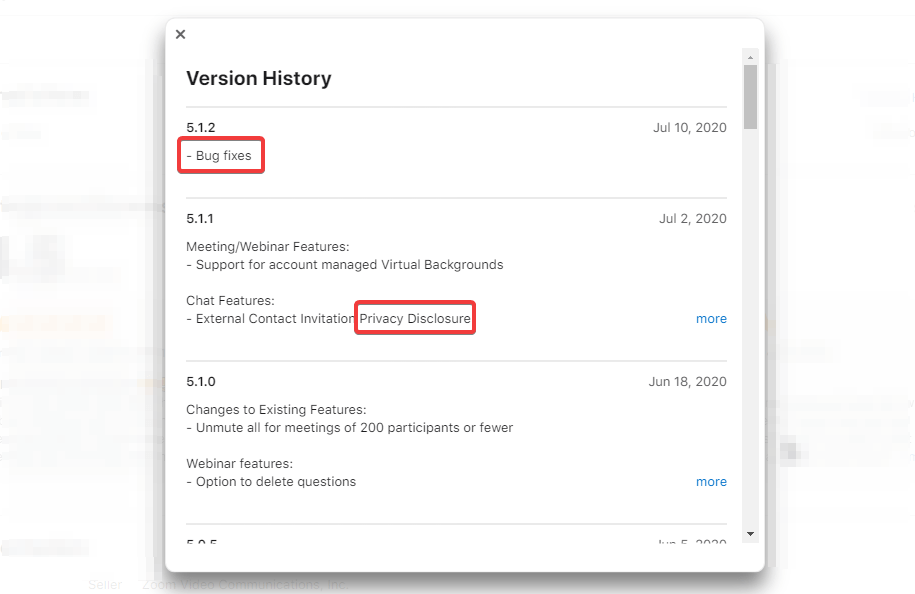The height and width of the screenshot is (594, 915).
Task: Click the Jul 2, 2020 date
Action: (x=693, y=219)
